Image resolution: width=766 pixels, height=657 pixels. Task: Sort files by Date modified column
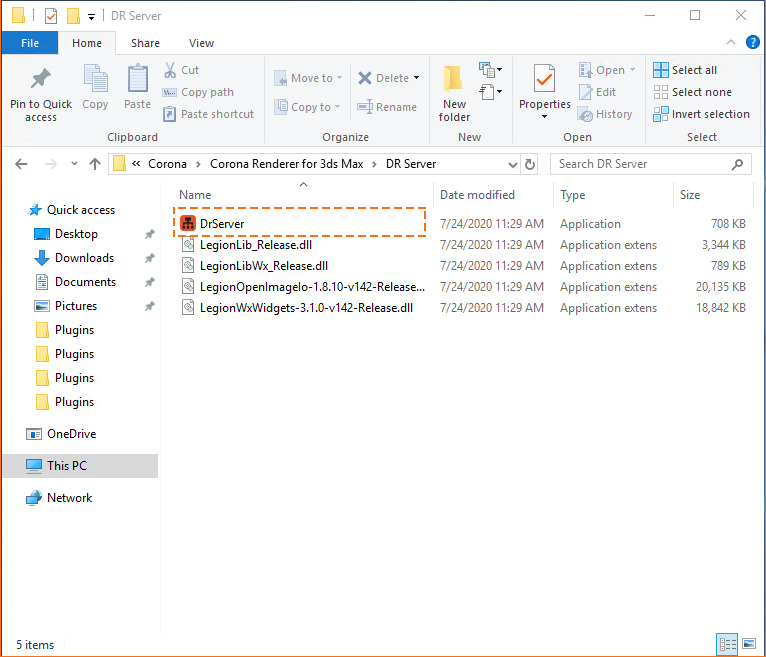pos(478,195)
